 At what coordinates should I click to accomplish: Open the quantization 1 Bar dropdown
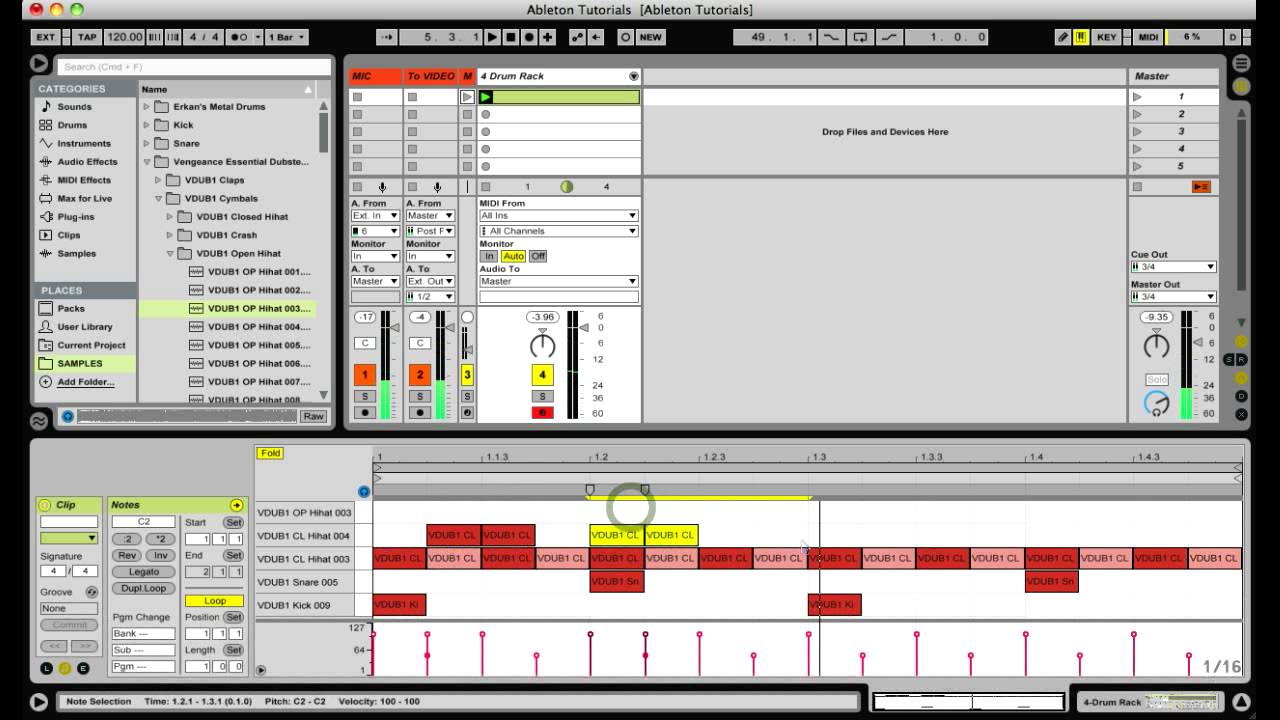(286, 37)
